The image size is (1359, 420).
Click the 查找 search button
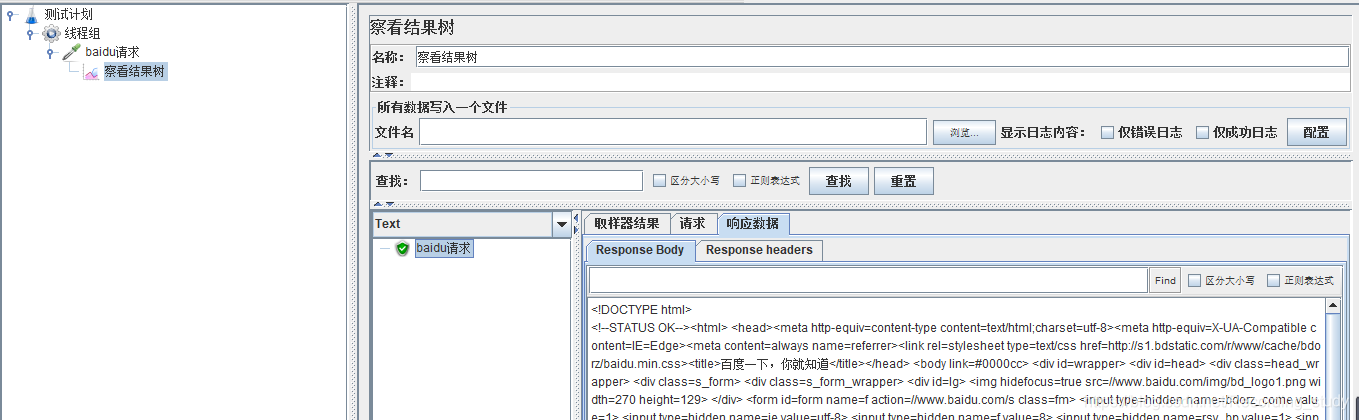click(838, 181)
